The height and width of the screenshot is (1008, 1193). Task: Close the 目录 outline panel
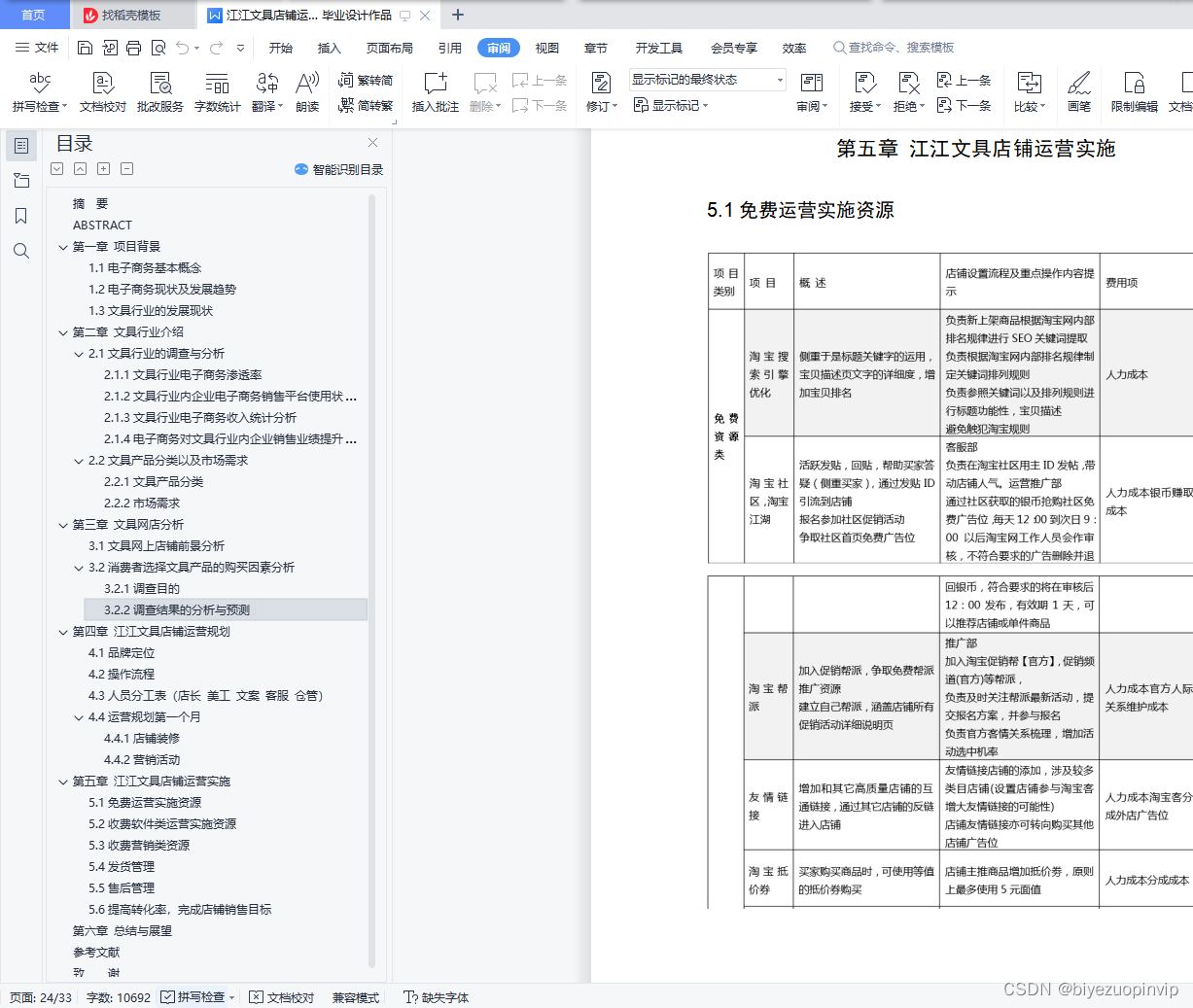point(372,143)
